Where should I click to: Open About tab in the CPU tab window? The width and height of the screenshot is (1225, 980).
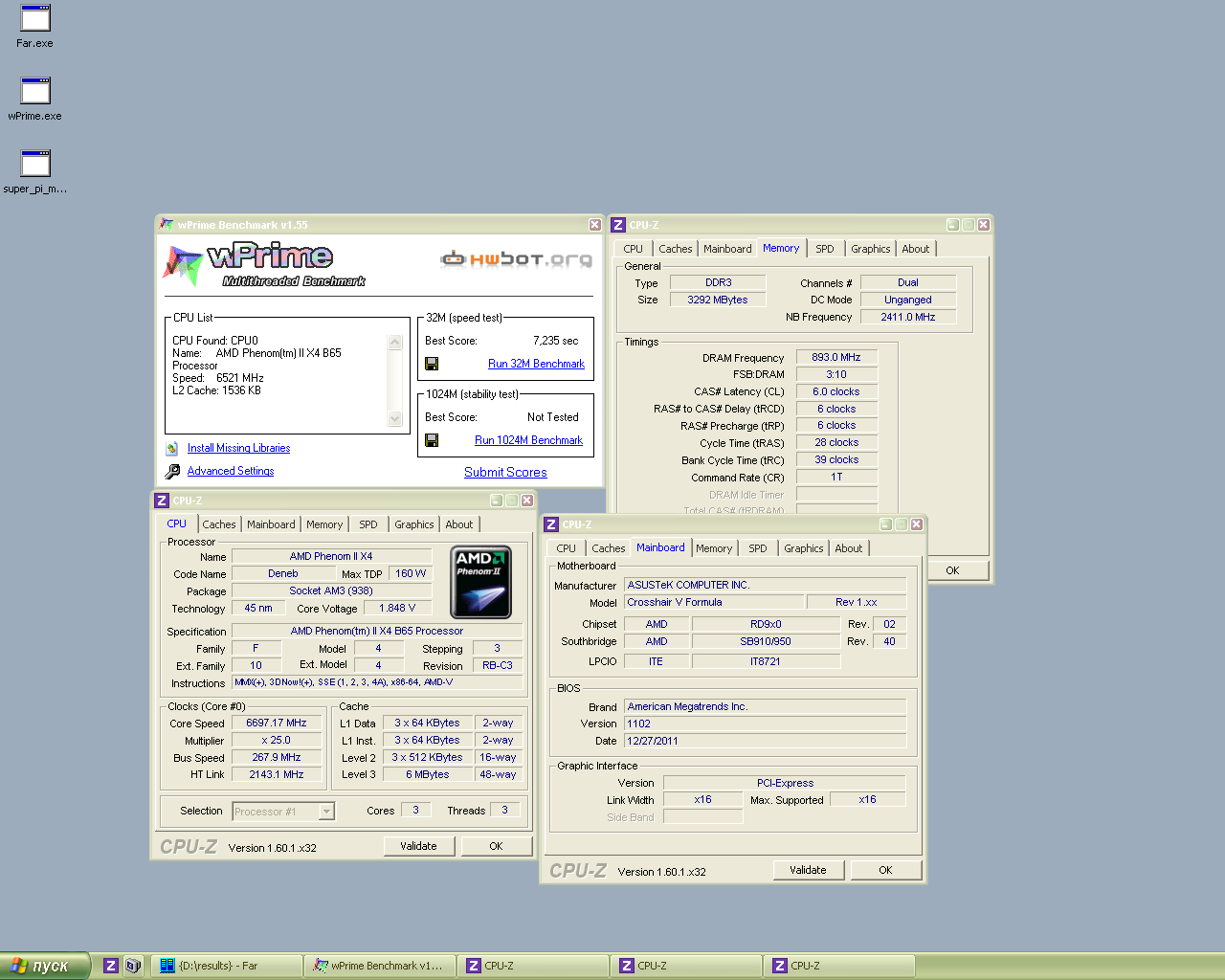pos(459,524)
